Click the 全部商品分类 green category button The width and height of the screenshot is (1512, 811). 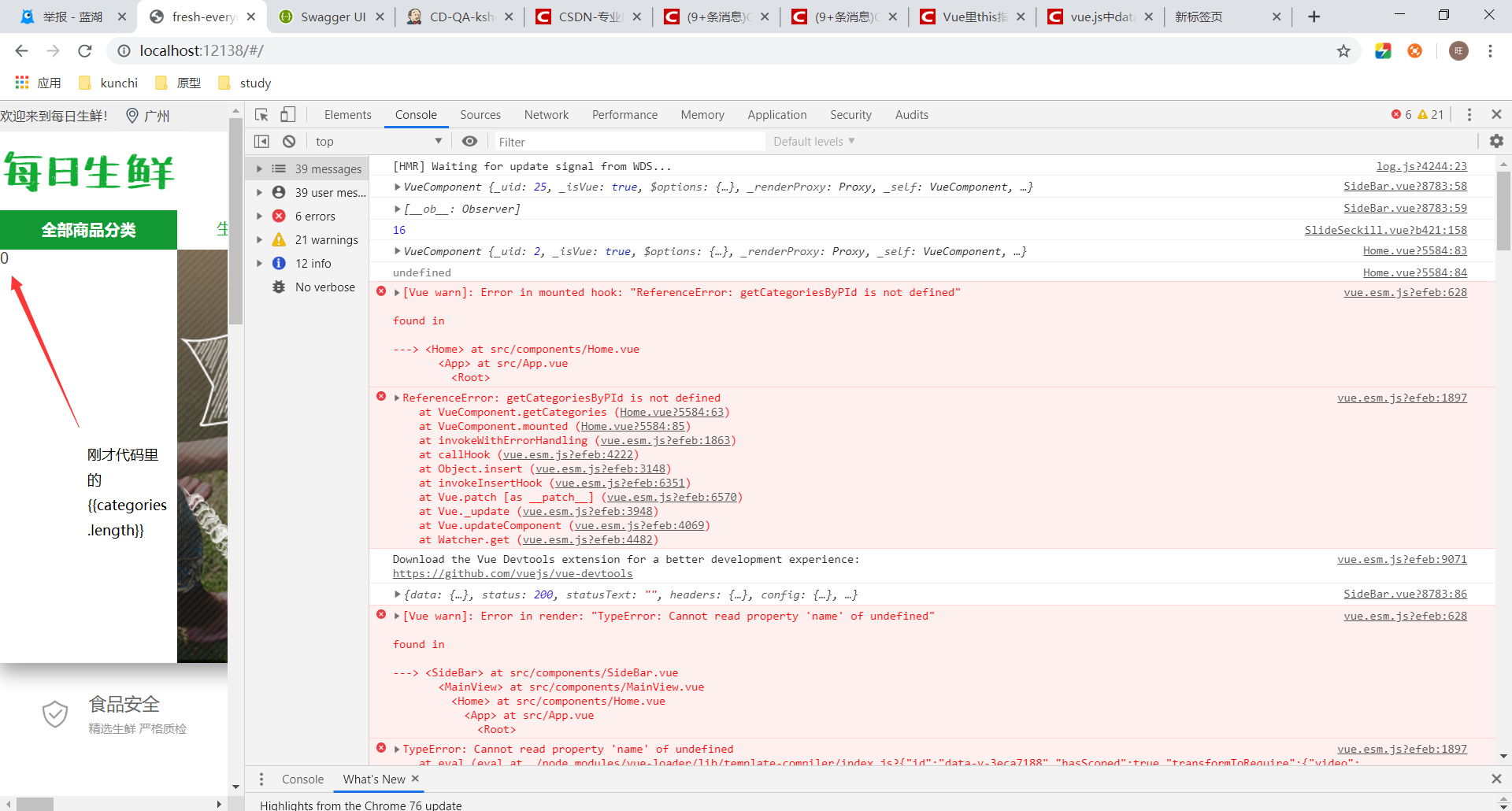tap(88, 230)
